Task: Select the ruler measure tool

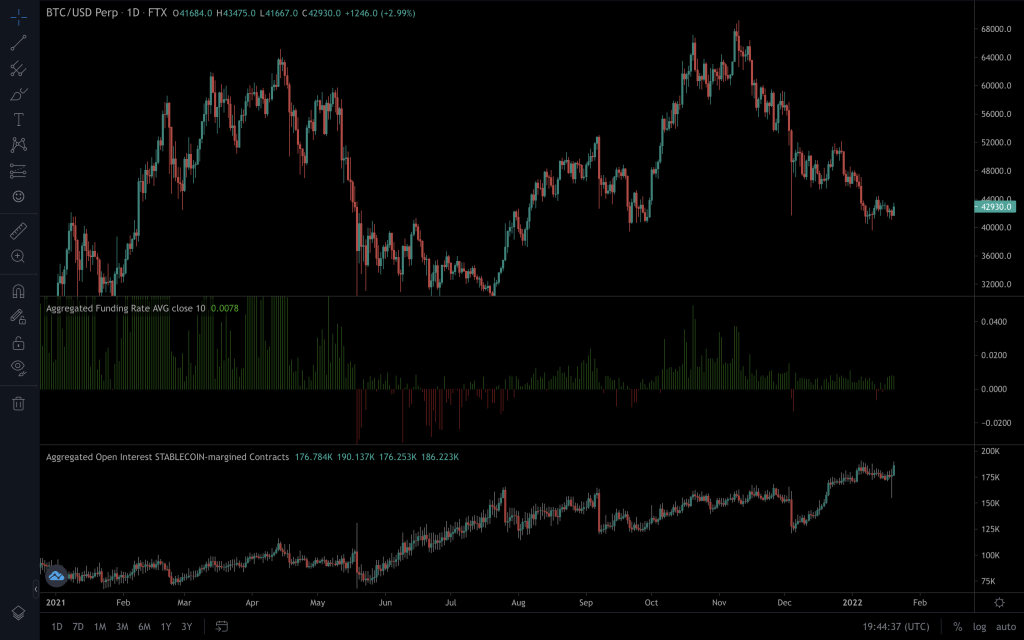Action: coord(18,230)
